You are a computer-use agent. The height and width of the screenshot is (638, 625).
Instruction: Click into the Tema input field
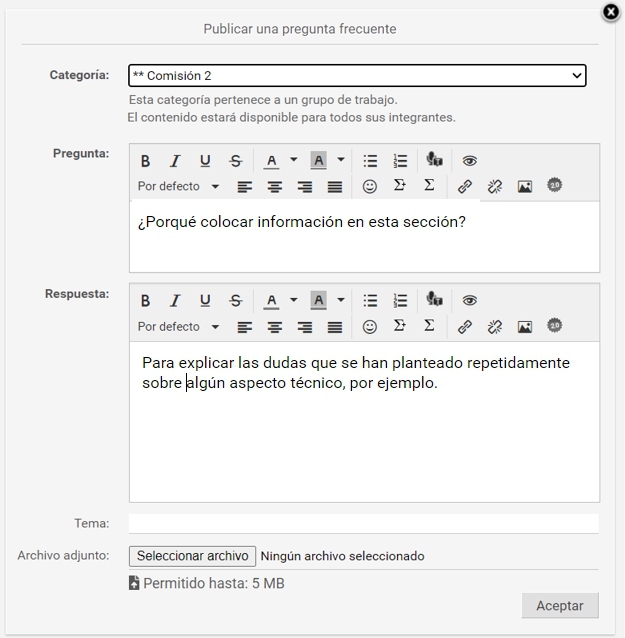[x=363, y=523]
